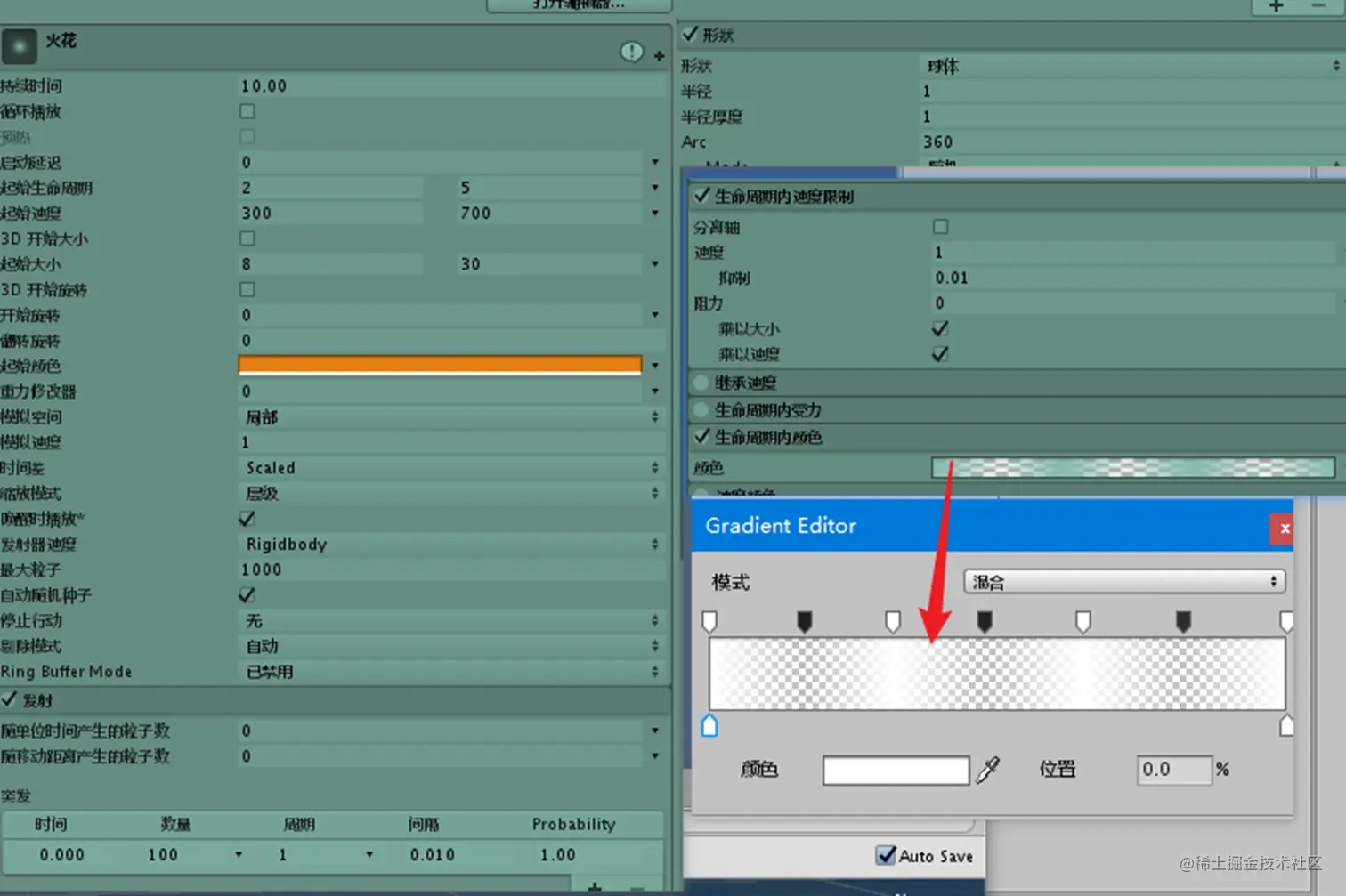Open the burst 数量 100 dropdown arrow
The height and width of the screenshot is (896, 1346).
[239, 855]
